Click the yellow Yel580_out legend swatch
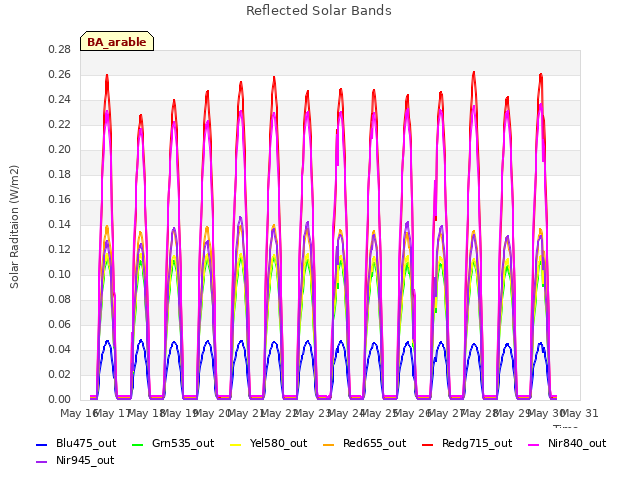This screenshot has width=640, height=480. [236, 444]
